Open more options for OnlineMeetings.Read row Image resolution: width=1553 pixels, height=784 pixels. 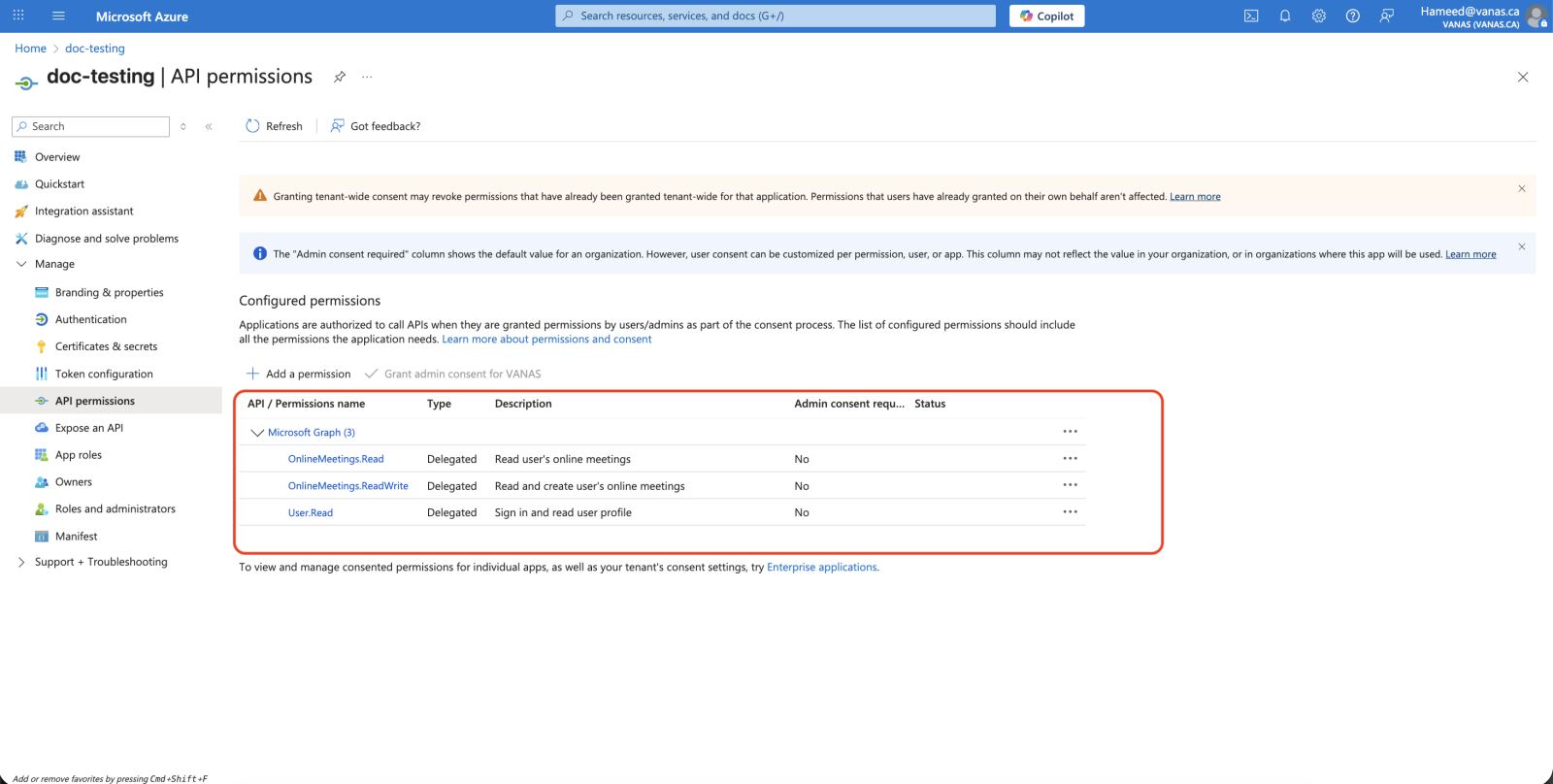click(1070, 458)
